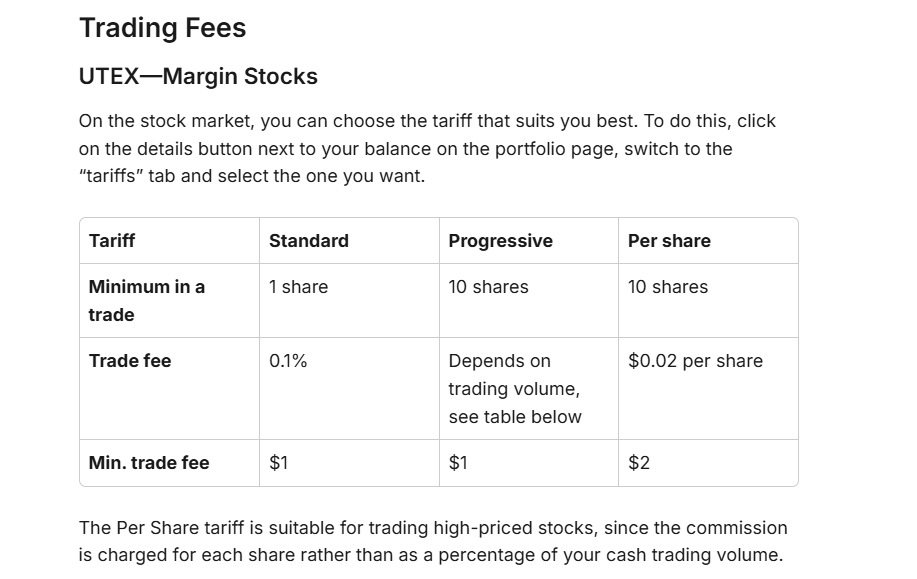Click the $1 minimum fee under Standard
The width and height of the screenshot is (917, 579).
point(279,463)
